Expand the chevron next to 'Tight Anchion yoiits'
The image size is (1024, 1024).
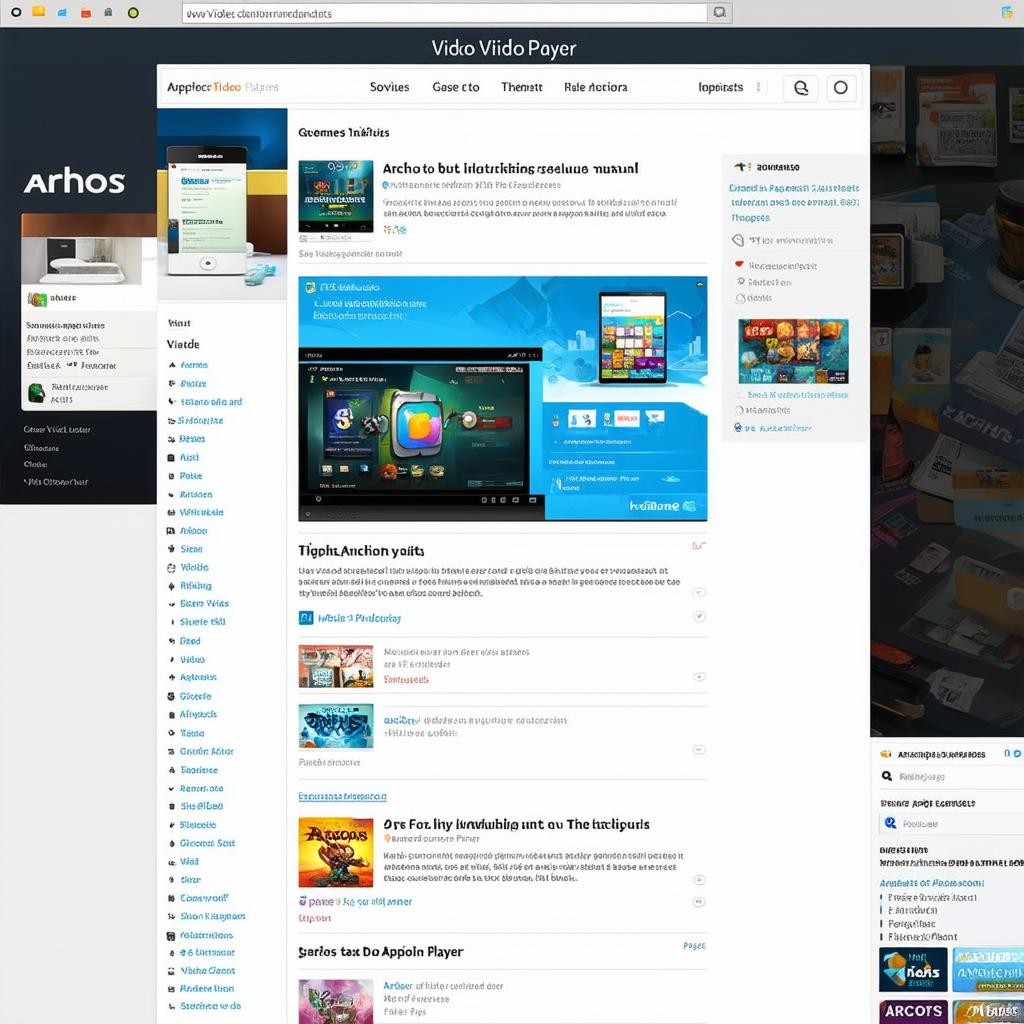(x=698, y=546)
